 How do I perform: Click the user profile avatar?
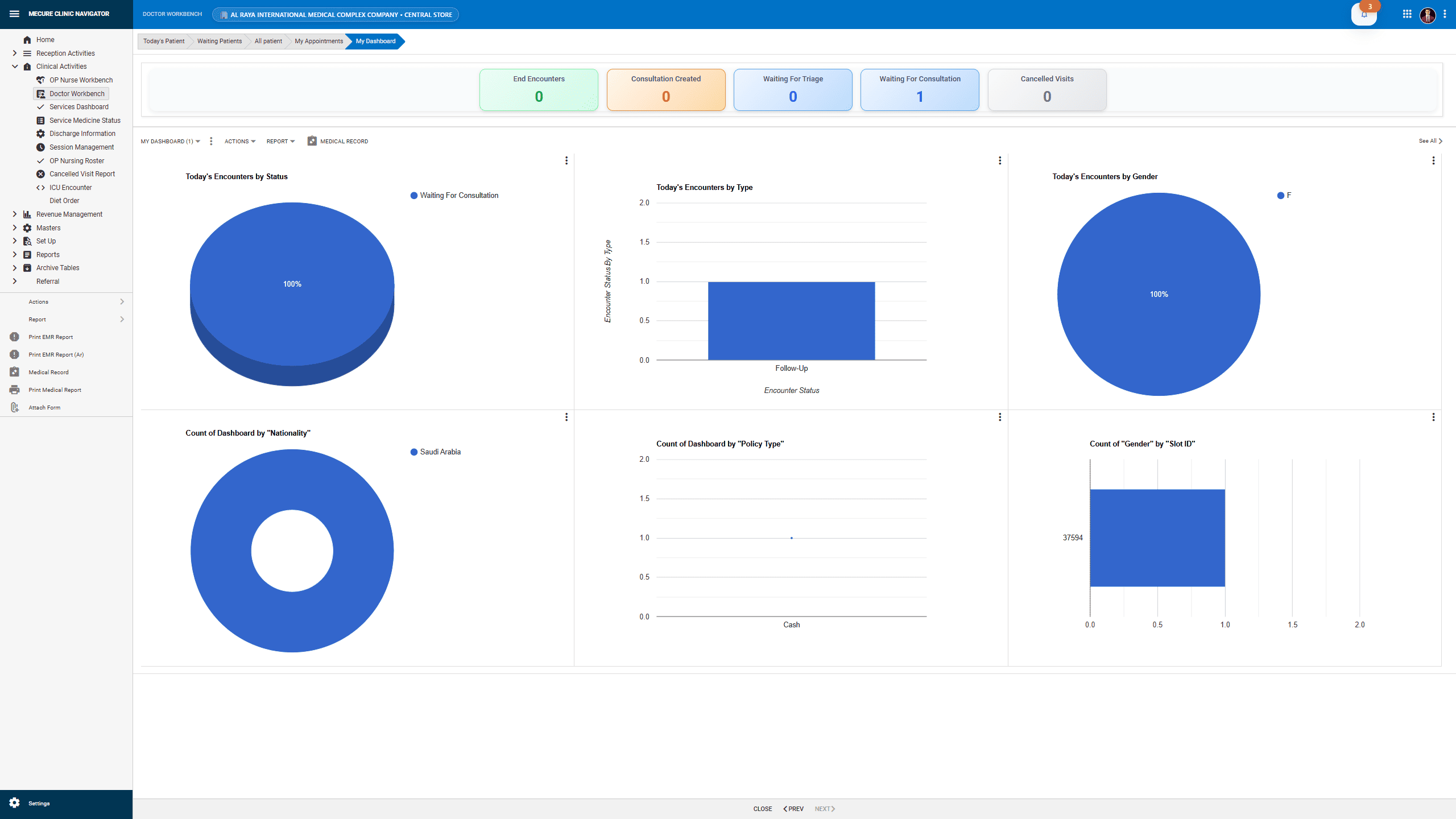(1427, 15)
